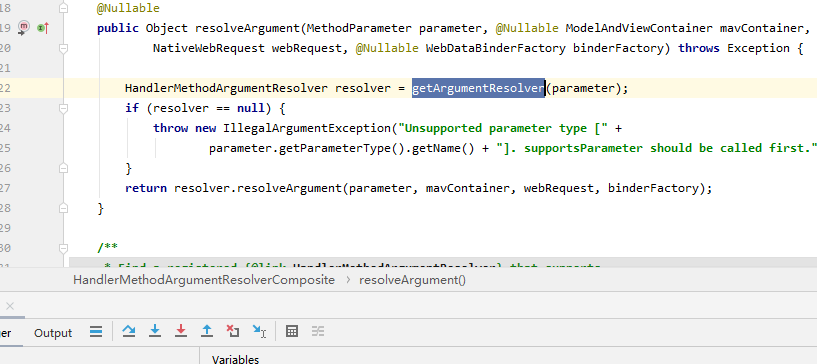
Task: Click the "supportsParameter should be called first" string
Action: [x=656, y=148]
